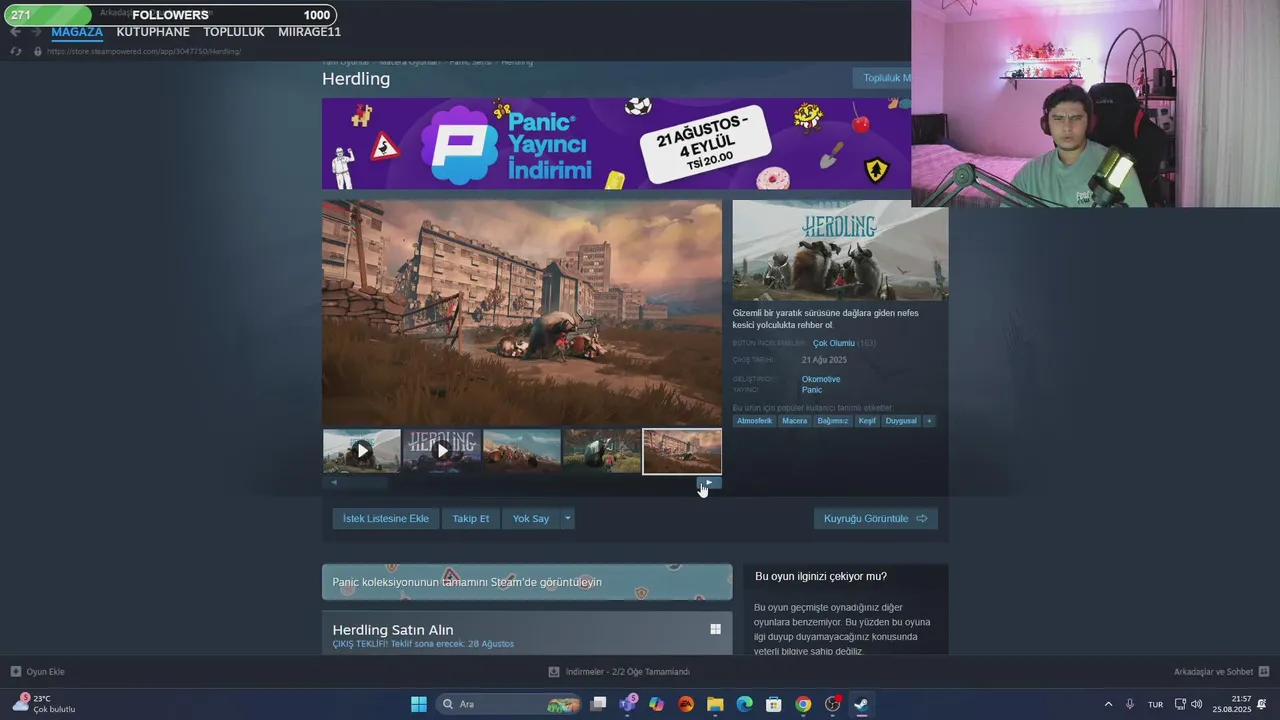Screen dimensions: 1280x720
Task: Switch to the KÜTÜPHANE tab
Action: point(153,32)
